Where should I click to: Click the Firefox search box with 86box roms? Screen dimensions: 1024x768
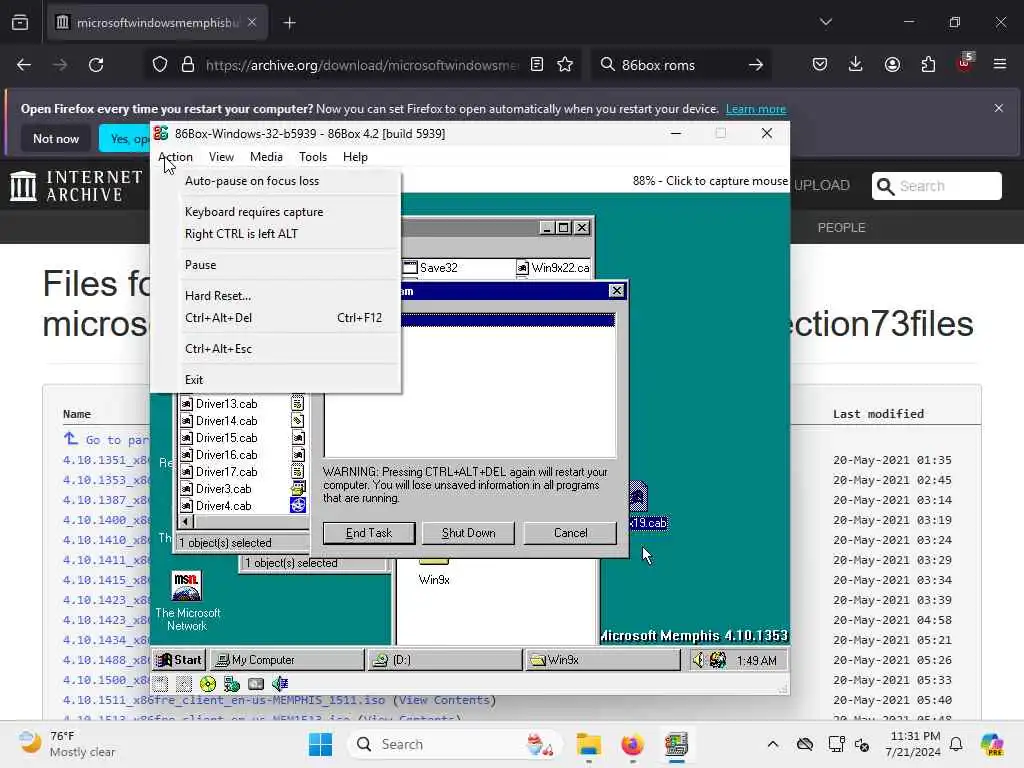pos(680,65)
